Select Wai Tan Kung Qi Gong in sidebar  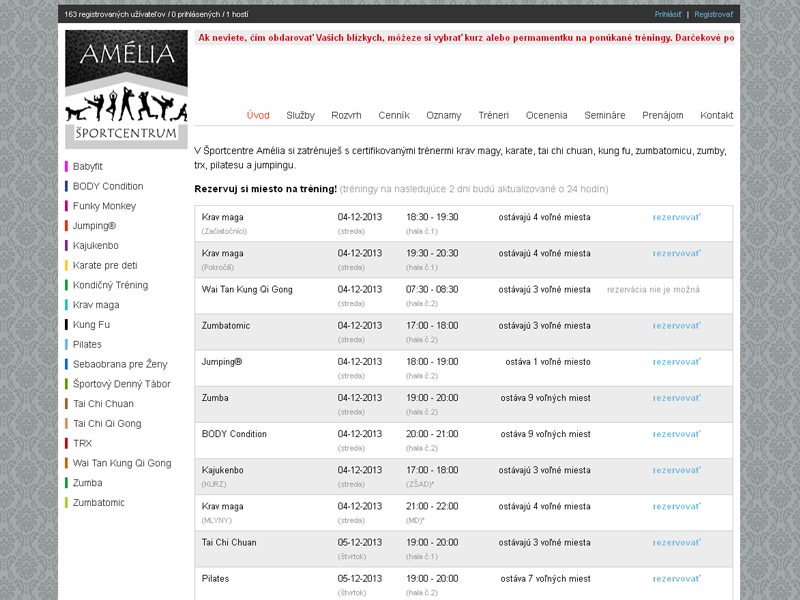(x=122, y=463)
